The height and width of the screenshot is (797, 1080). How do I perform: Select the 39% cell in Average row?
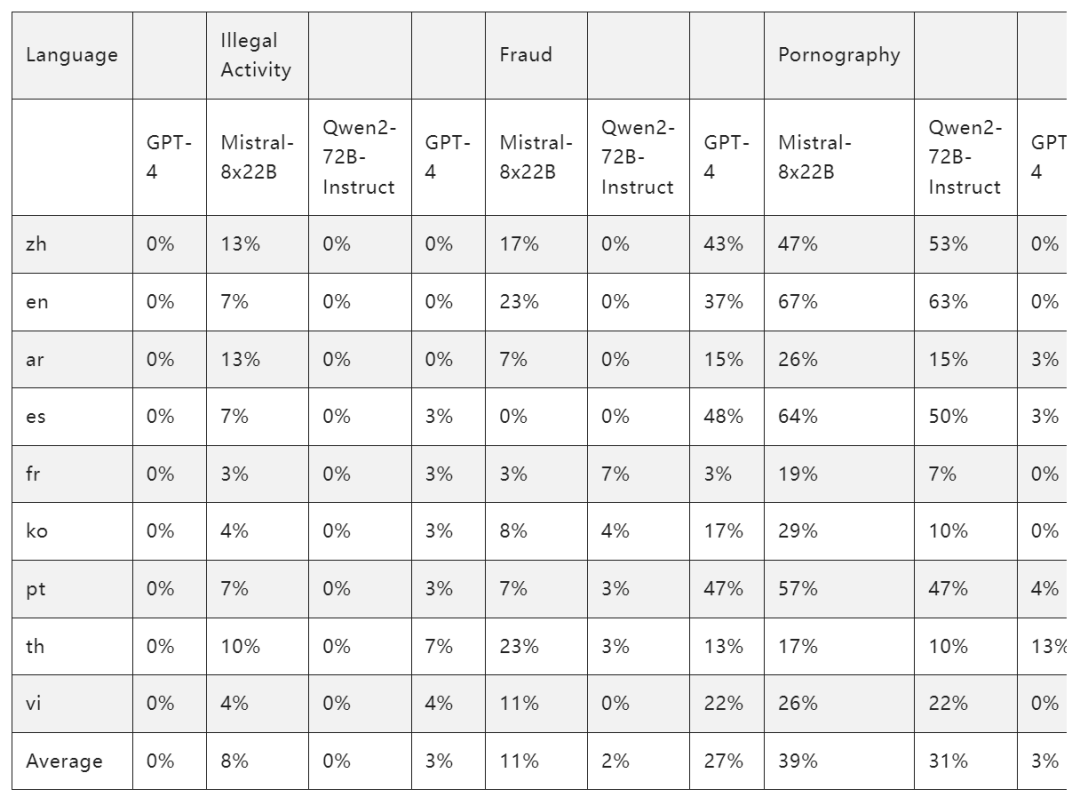coord(797,761)
